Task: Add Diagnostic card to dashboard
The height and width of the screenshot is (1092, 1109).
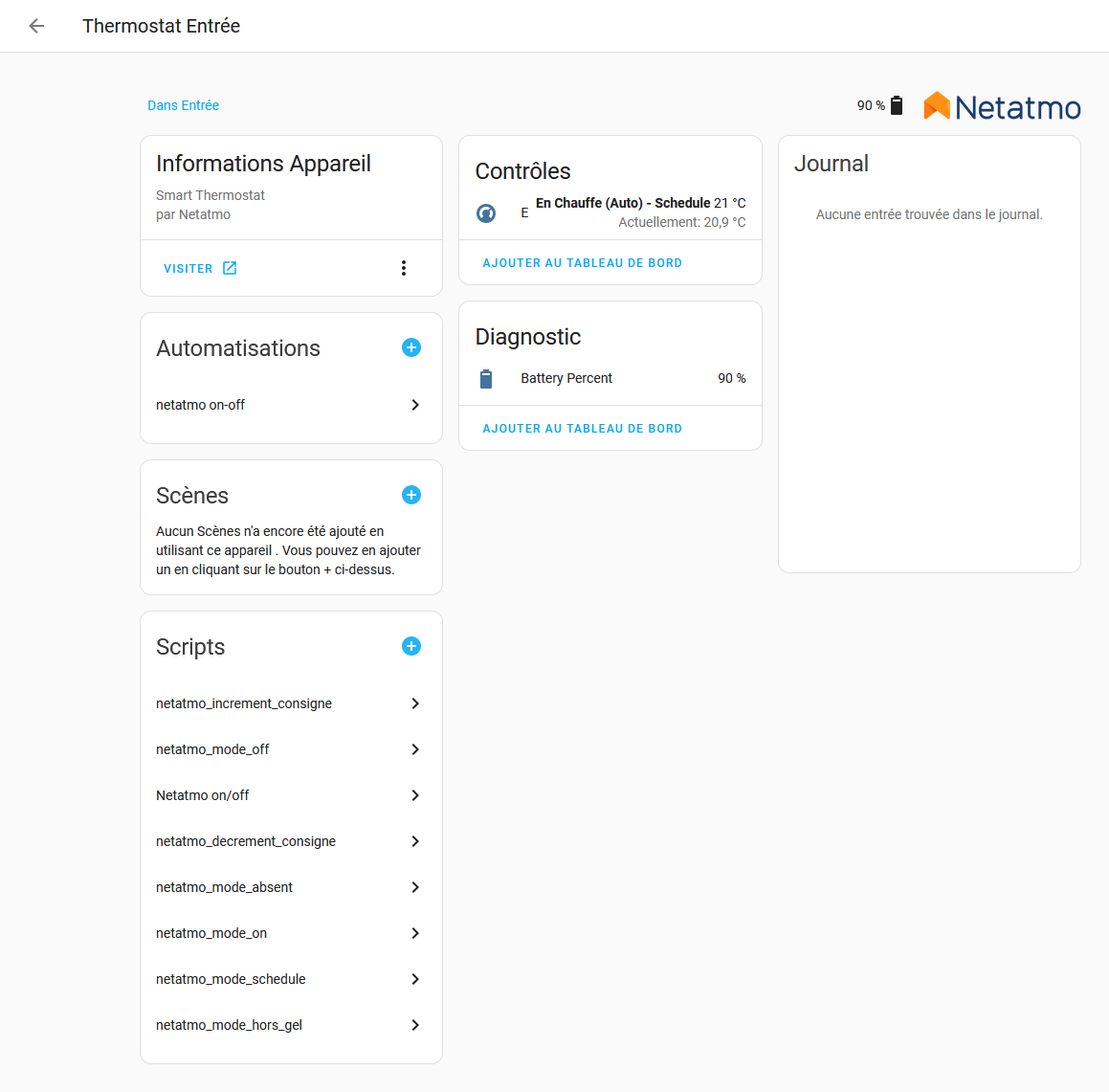Action: pos(582,429)
